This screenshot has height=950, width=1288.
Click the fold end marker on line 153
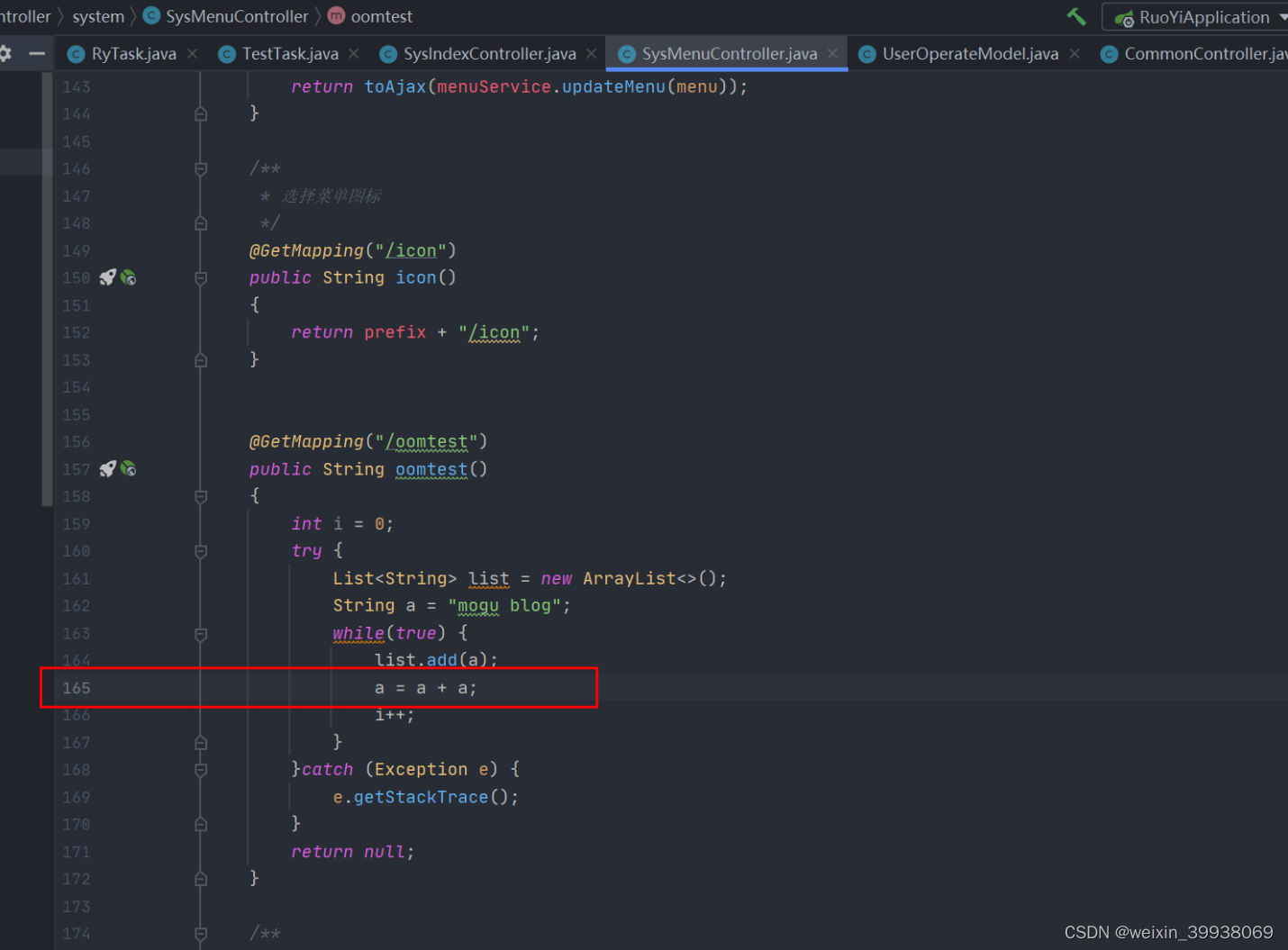coord(201,360)
